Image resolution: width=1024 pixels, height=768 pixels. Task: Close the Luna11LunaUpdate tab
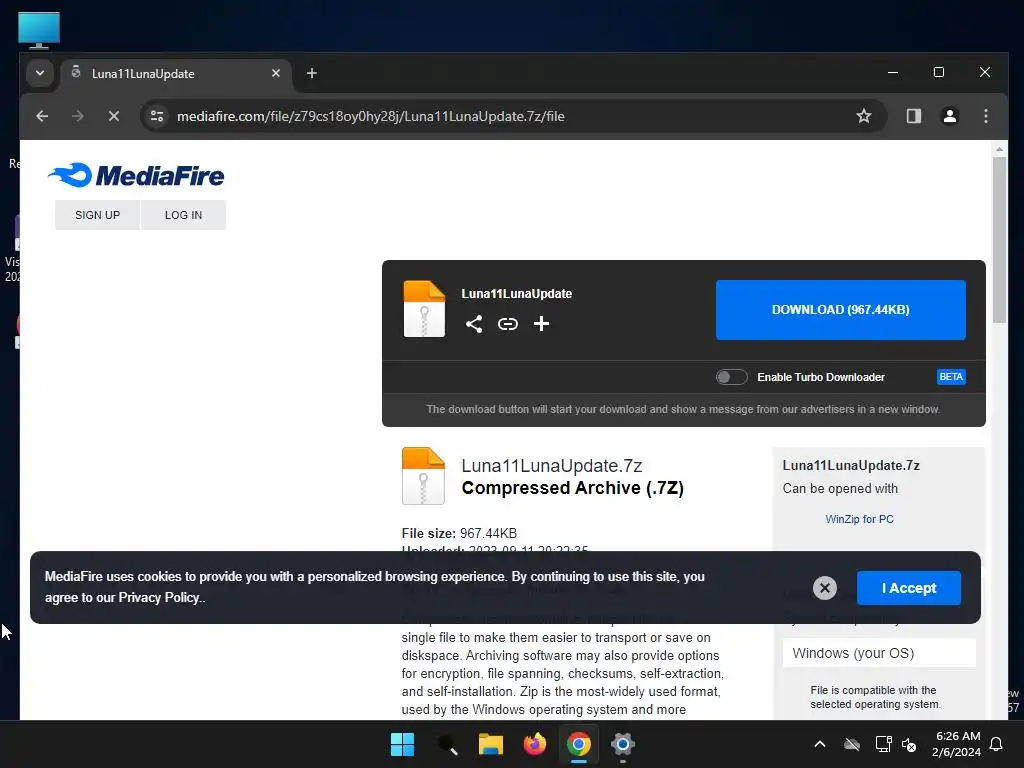[276, 73]
